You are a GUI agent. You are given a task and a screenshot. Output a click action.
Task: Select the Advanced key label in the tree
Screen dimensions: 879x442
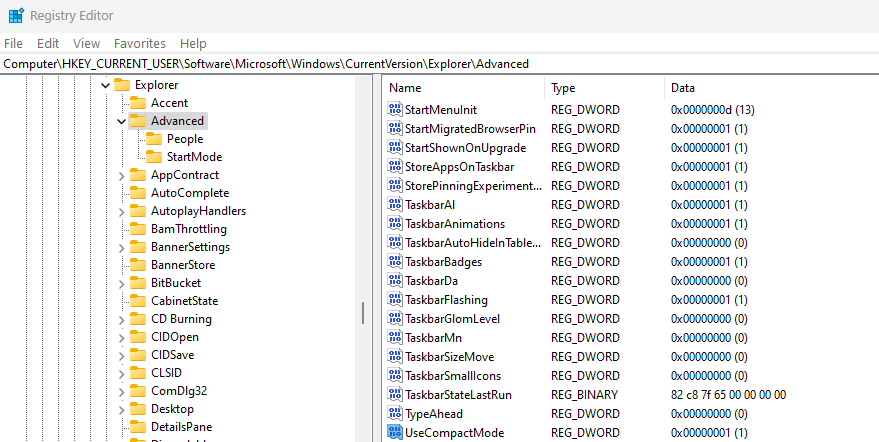(x=177, y=121)
